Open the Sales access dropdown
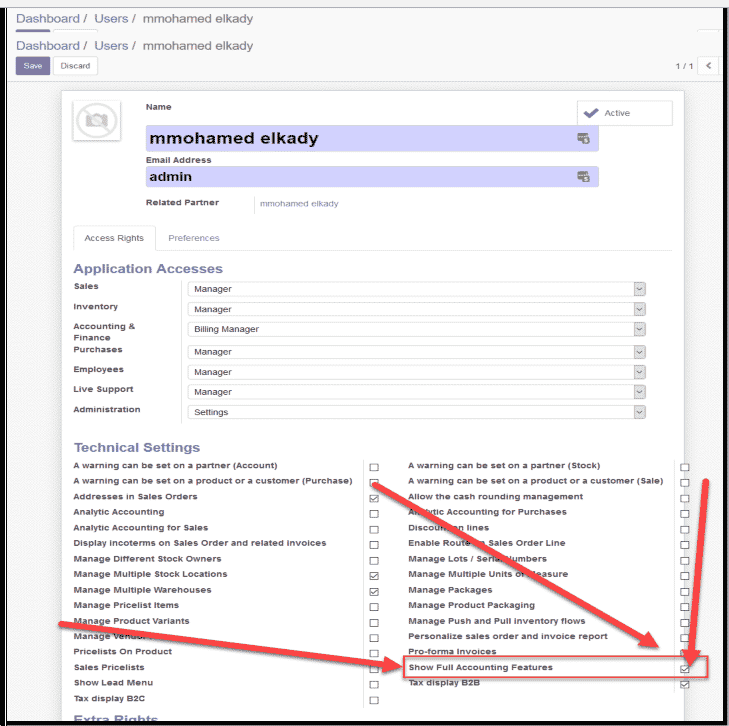 coord(416,289)
